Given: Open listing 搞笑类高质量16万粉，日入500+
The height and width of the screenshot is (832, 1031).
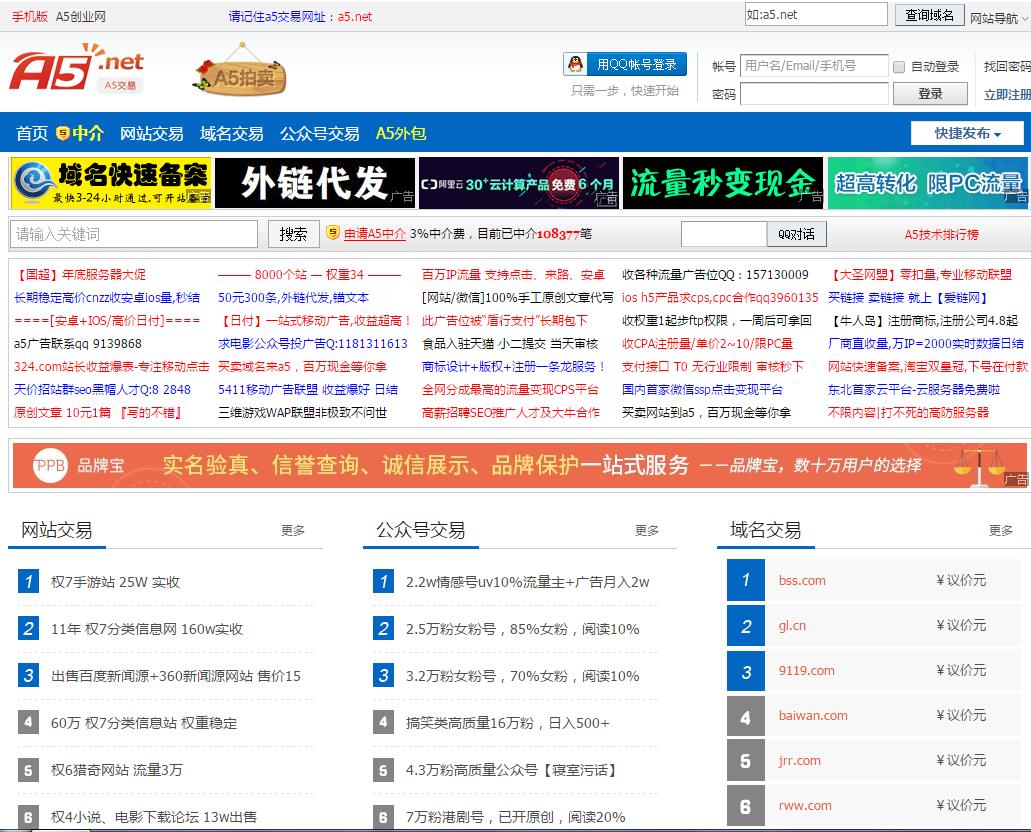Looking at the screenshot, I should tap(507, 723).
